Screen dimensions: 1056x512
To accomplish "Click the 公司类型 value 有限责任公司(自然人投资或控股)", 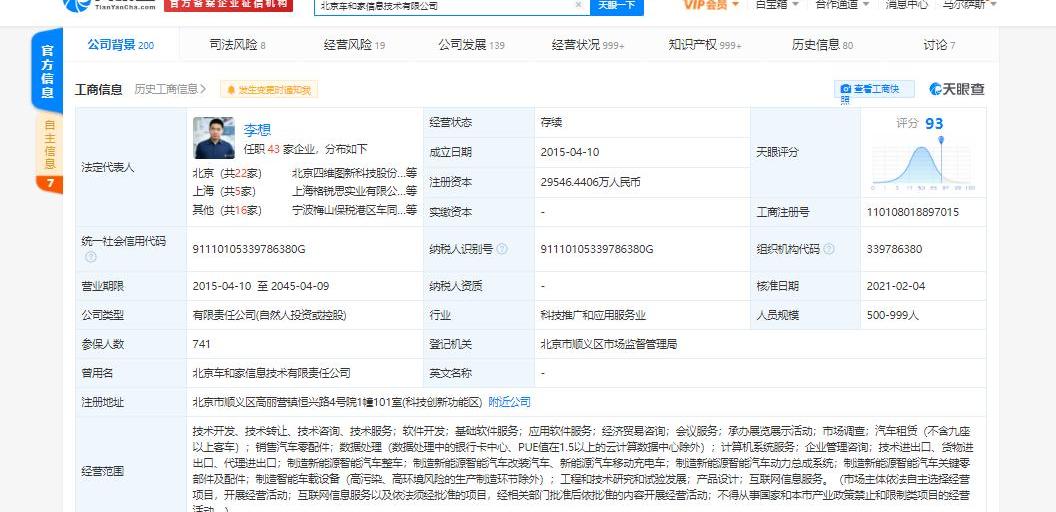I will coord(269,315).
